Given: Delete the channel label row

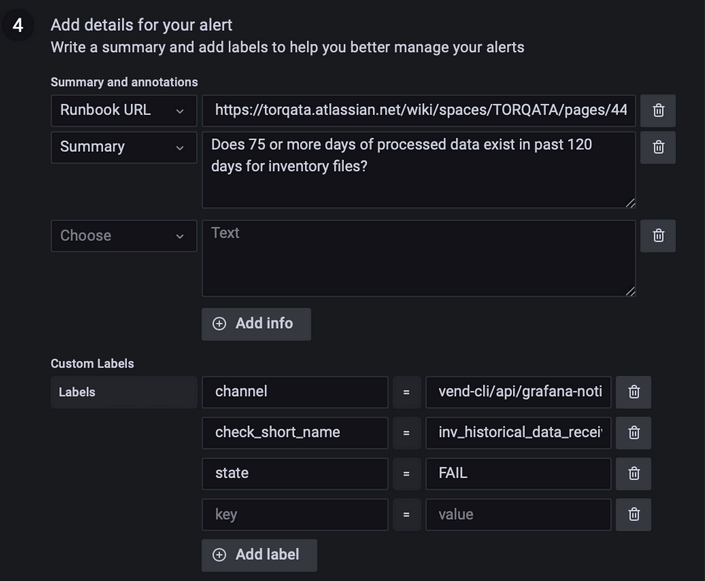Looking at the screenshot, I should (x=634, y=392).
